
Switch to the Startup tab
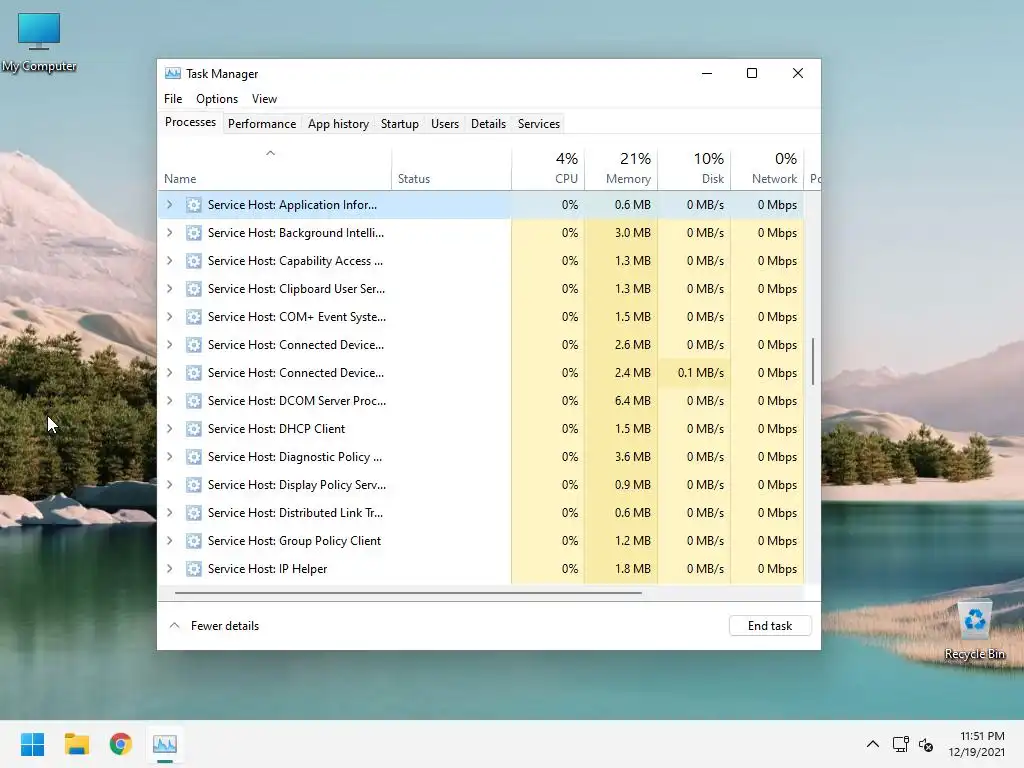[400, 123]
